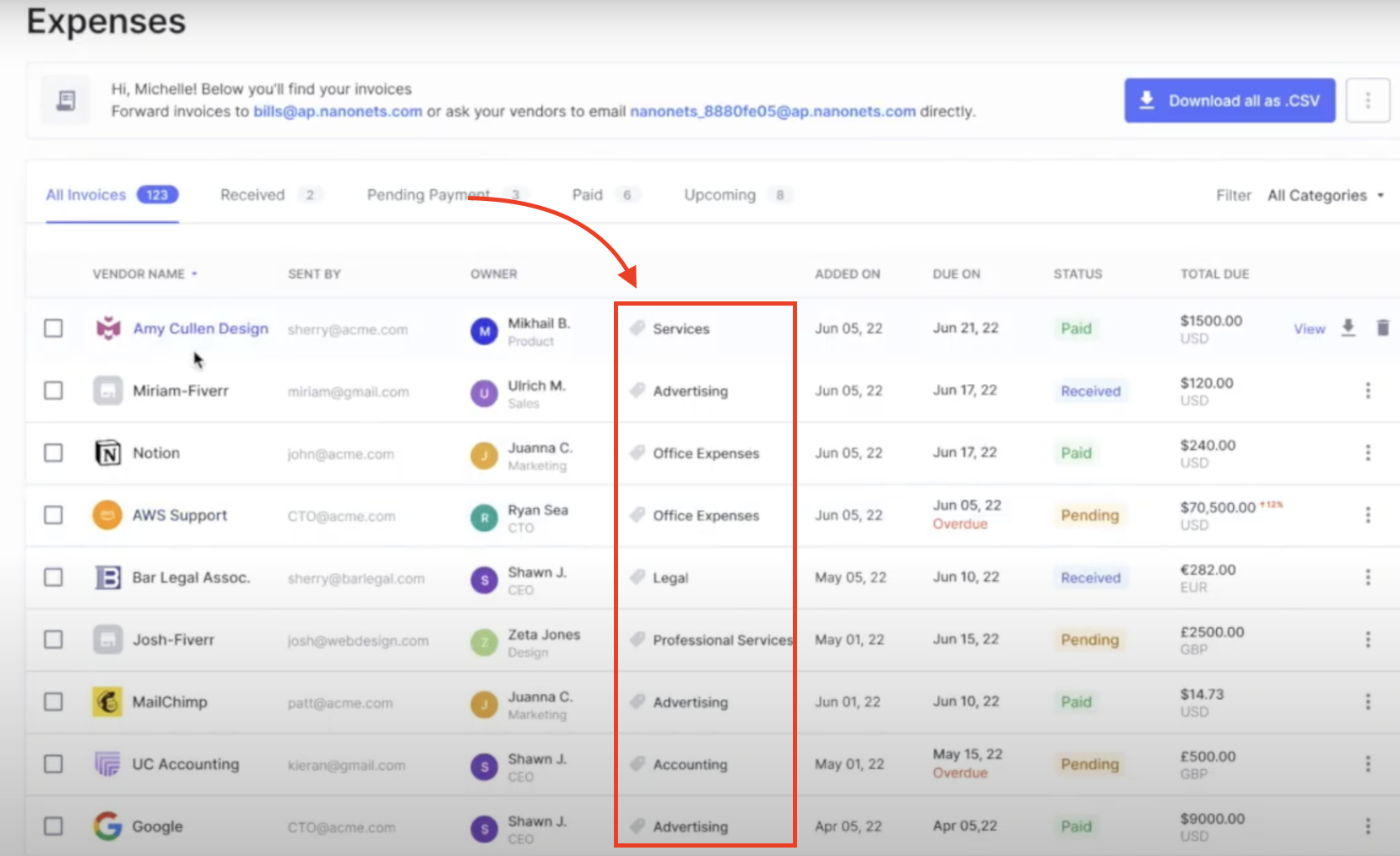Select the Bar Legal Assoc. row checkbox
Screen dimensions: 1400x856
pos(53,577)
